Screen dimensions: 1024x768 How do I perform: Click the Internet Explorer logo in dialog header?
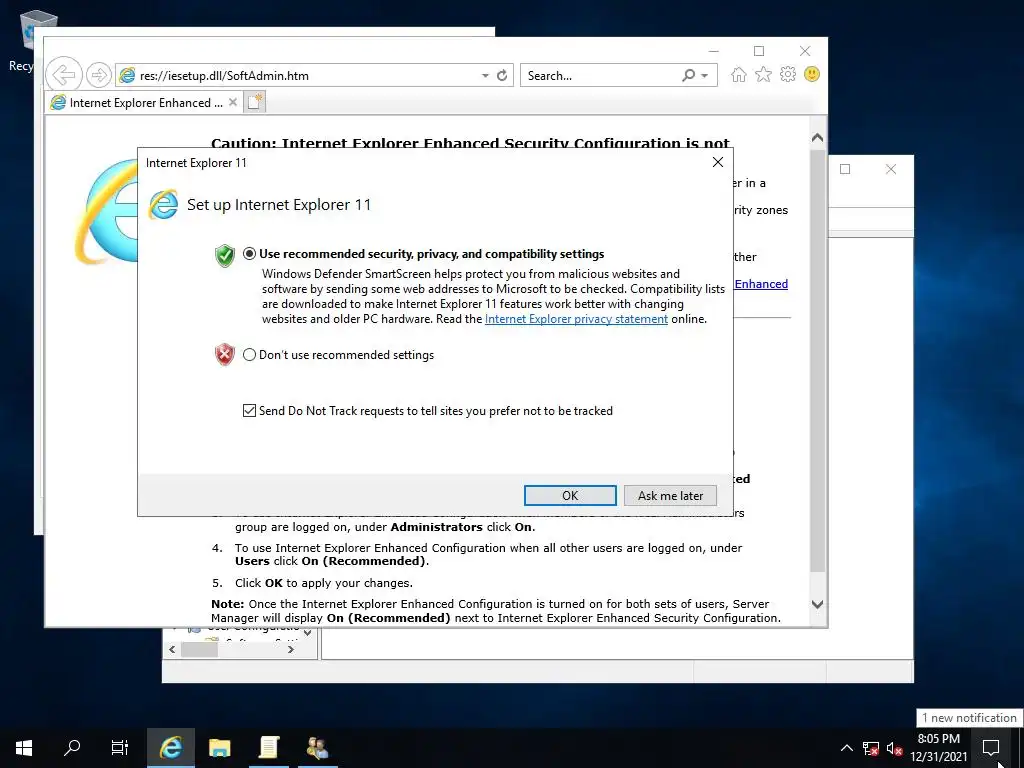tap(163, 205)
